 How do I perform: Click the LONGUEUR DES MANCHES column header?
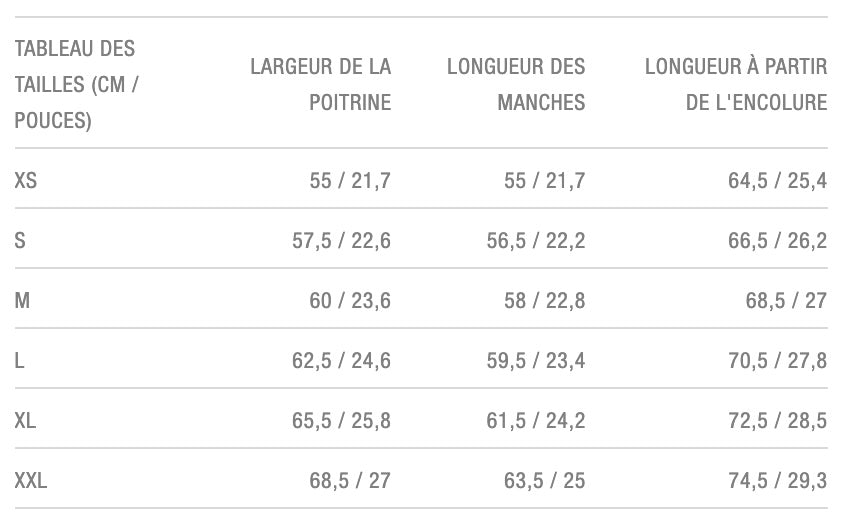click(x=516, y=85)
